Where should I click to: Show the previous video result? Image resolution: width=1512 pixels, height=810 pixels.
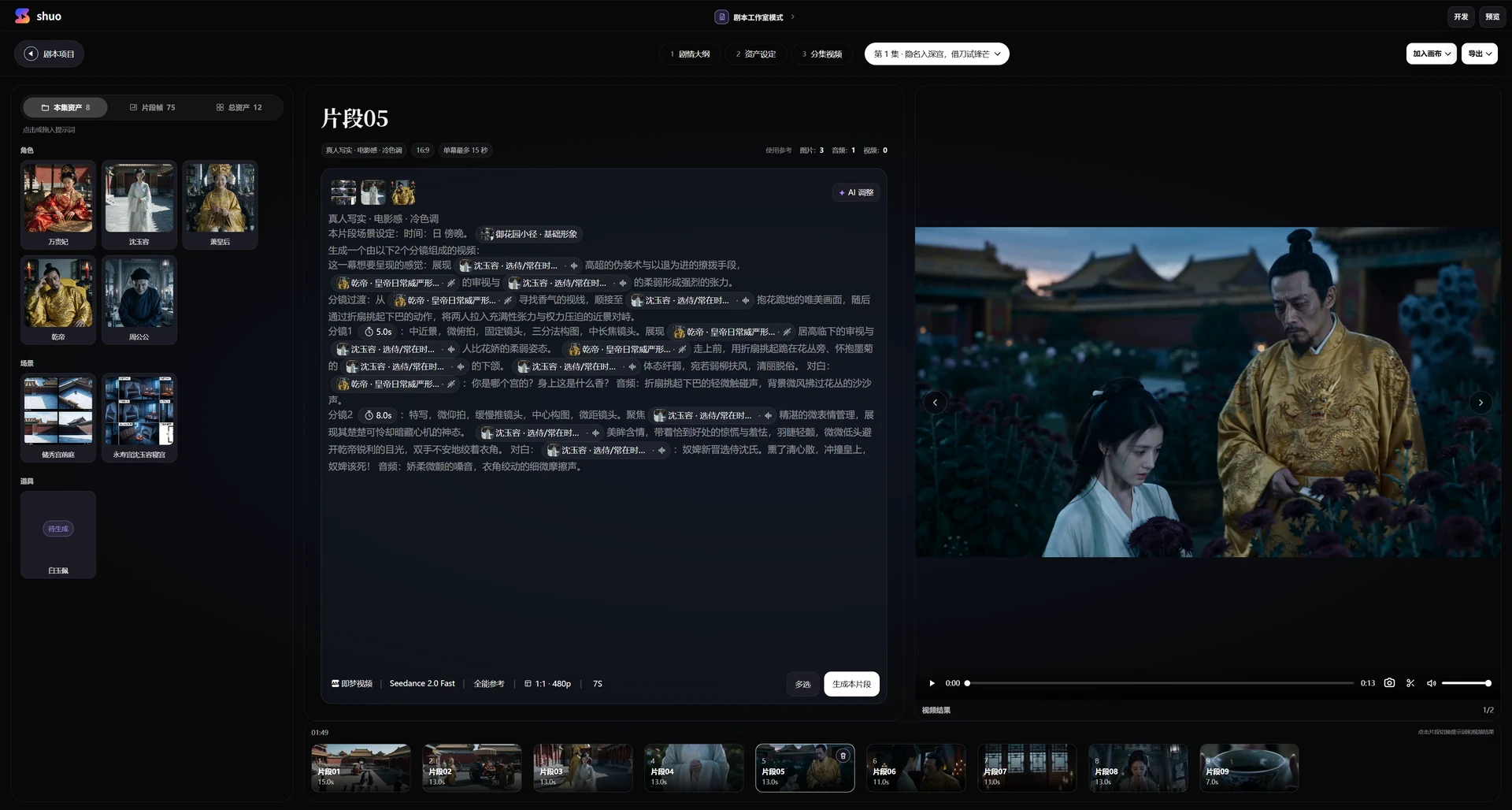click(935, 403)
